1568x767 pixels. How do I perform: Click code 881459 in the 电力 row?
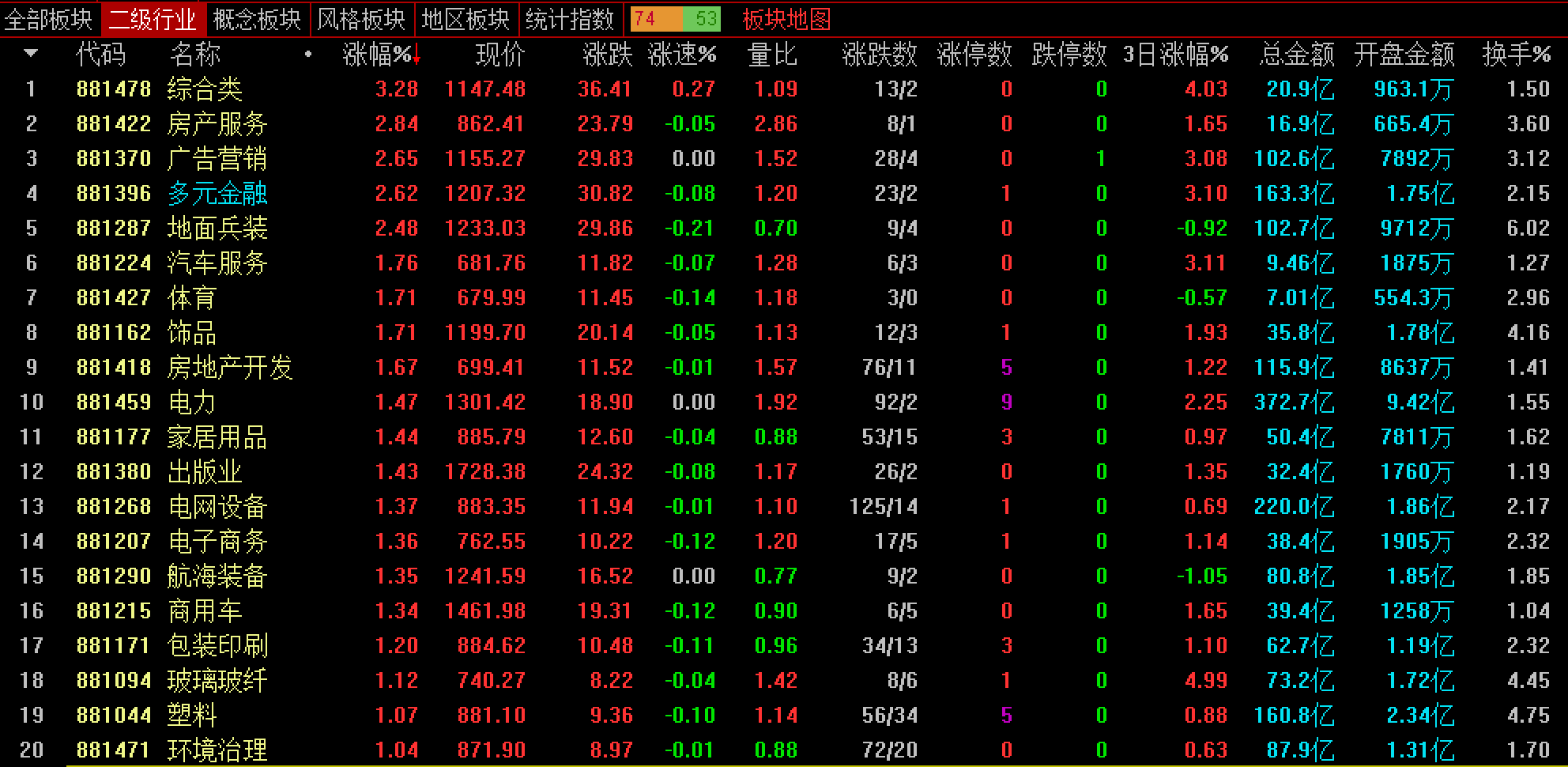(114, 402)
